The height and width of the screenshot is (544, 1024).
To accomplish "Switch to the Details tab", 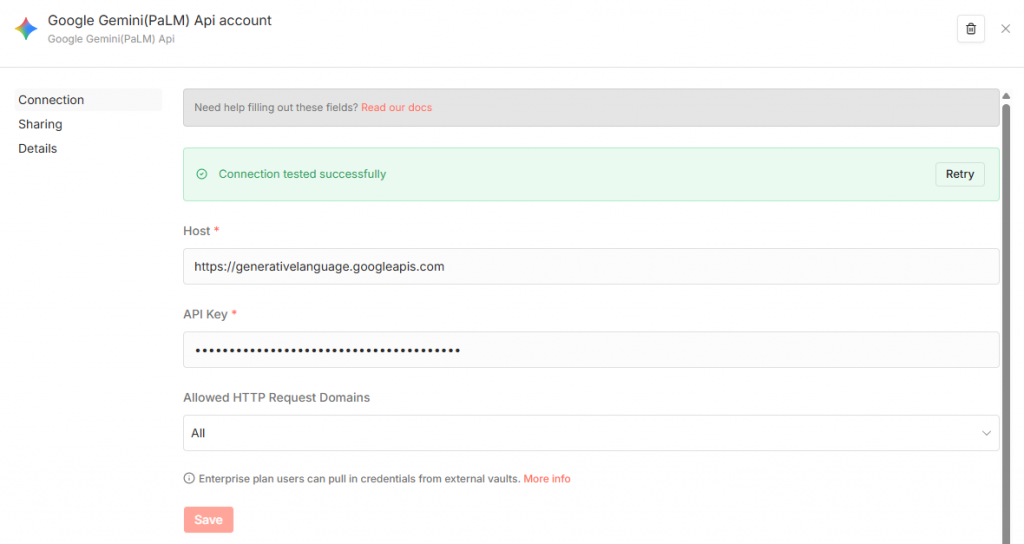I will click(37, 148).
